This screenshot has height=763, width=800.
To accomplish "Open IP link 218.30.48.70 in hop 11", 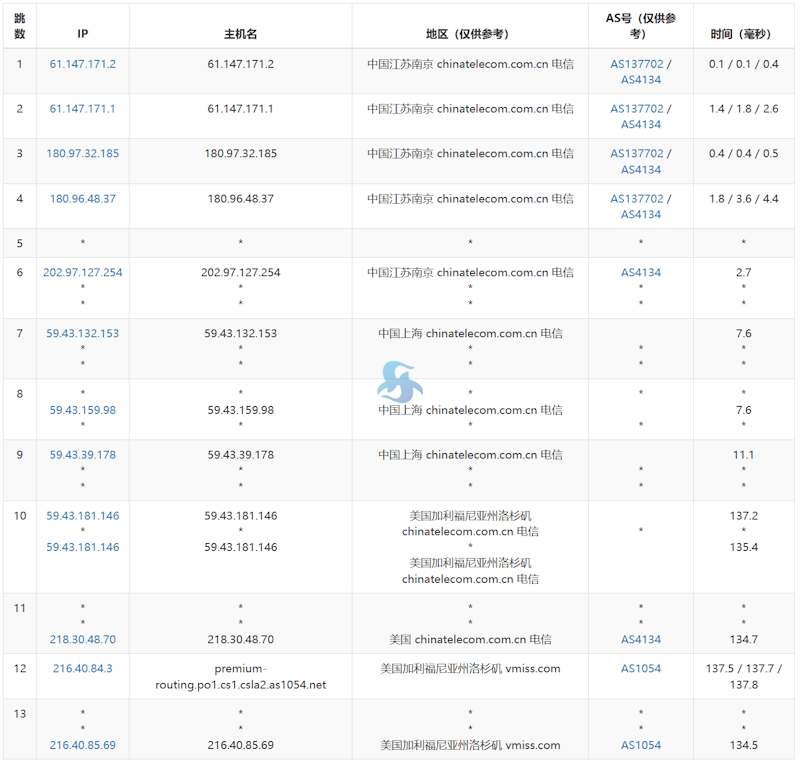I will click(x=83, y=639).
